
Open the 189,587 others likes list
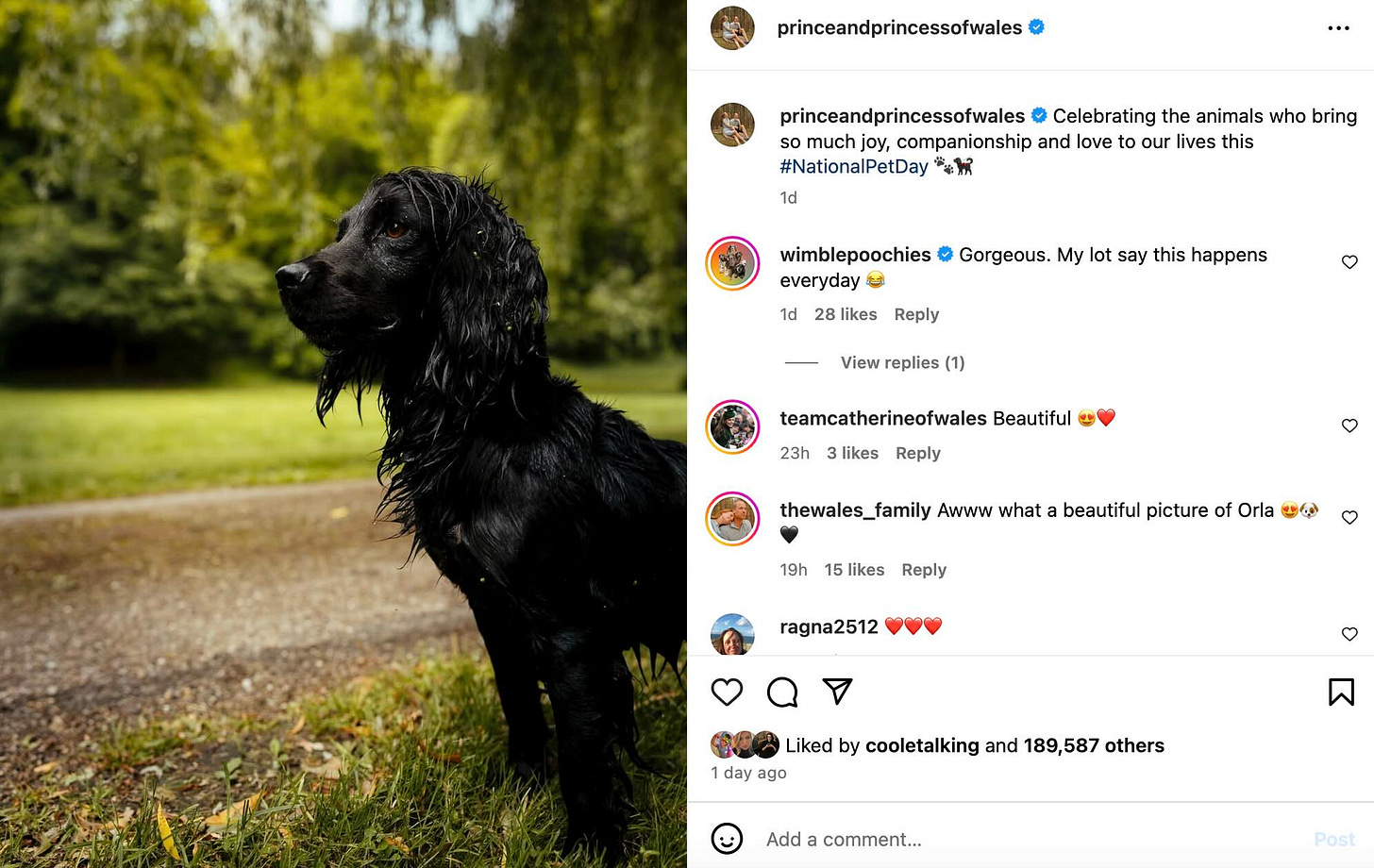tap(1094, 745)
